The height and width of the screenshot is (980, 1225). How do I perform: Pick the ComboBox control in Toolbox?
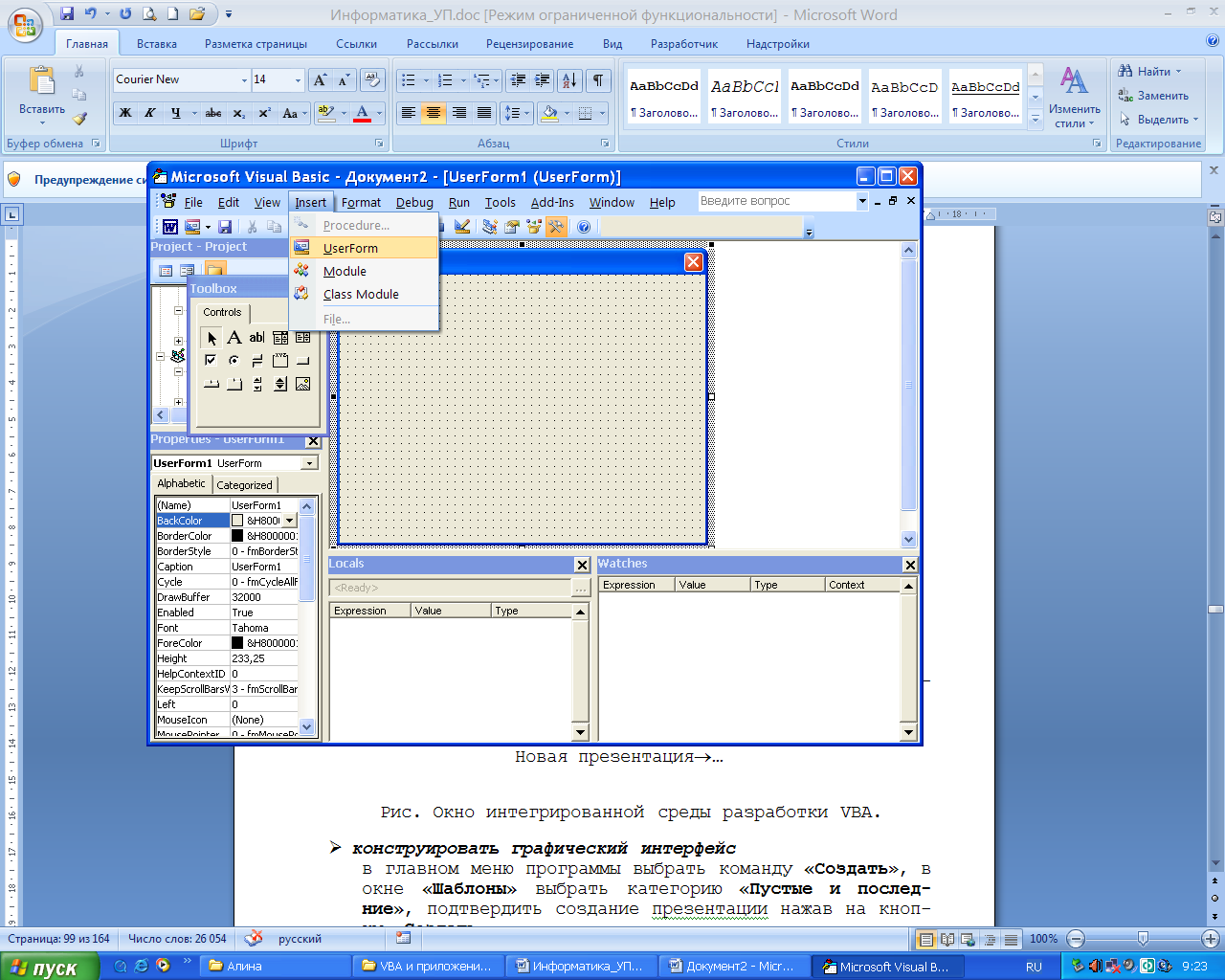pyautogui.click(x=280, y=338)
